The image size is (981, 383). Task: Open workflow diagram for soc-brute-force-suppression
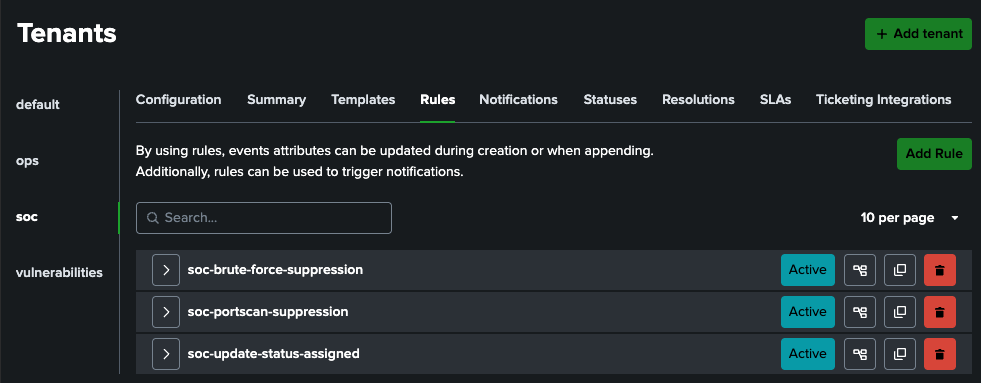point(860,270)
